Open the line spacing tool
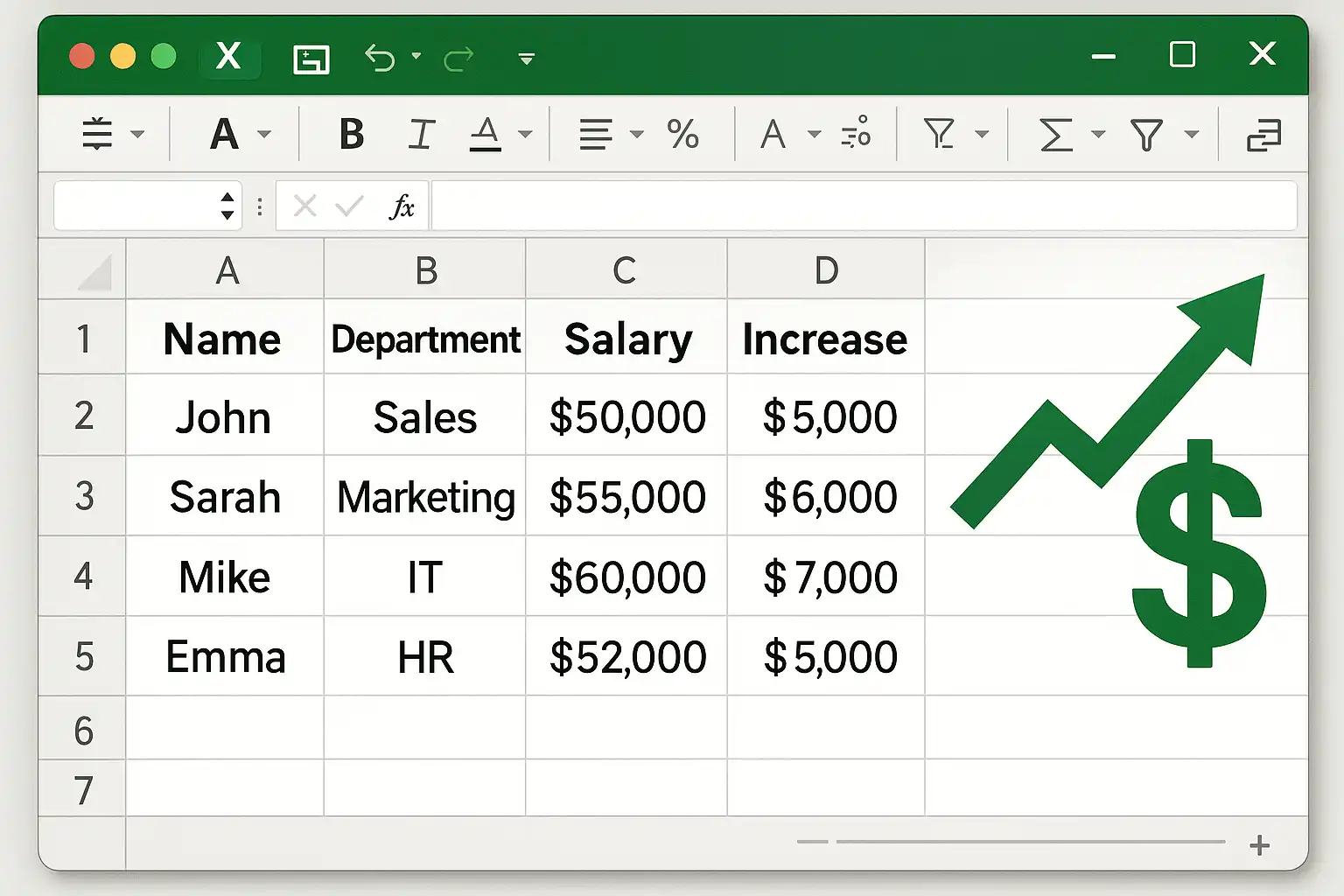 (97, 134)
